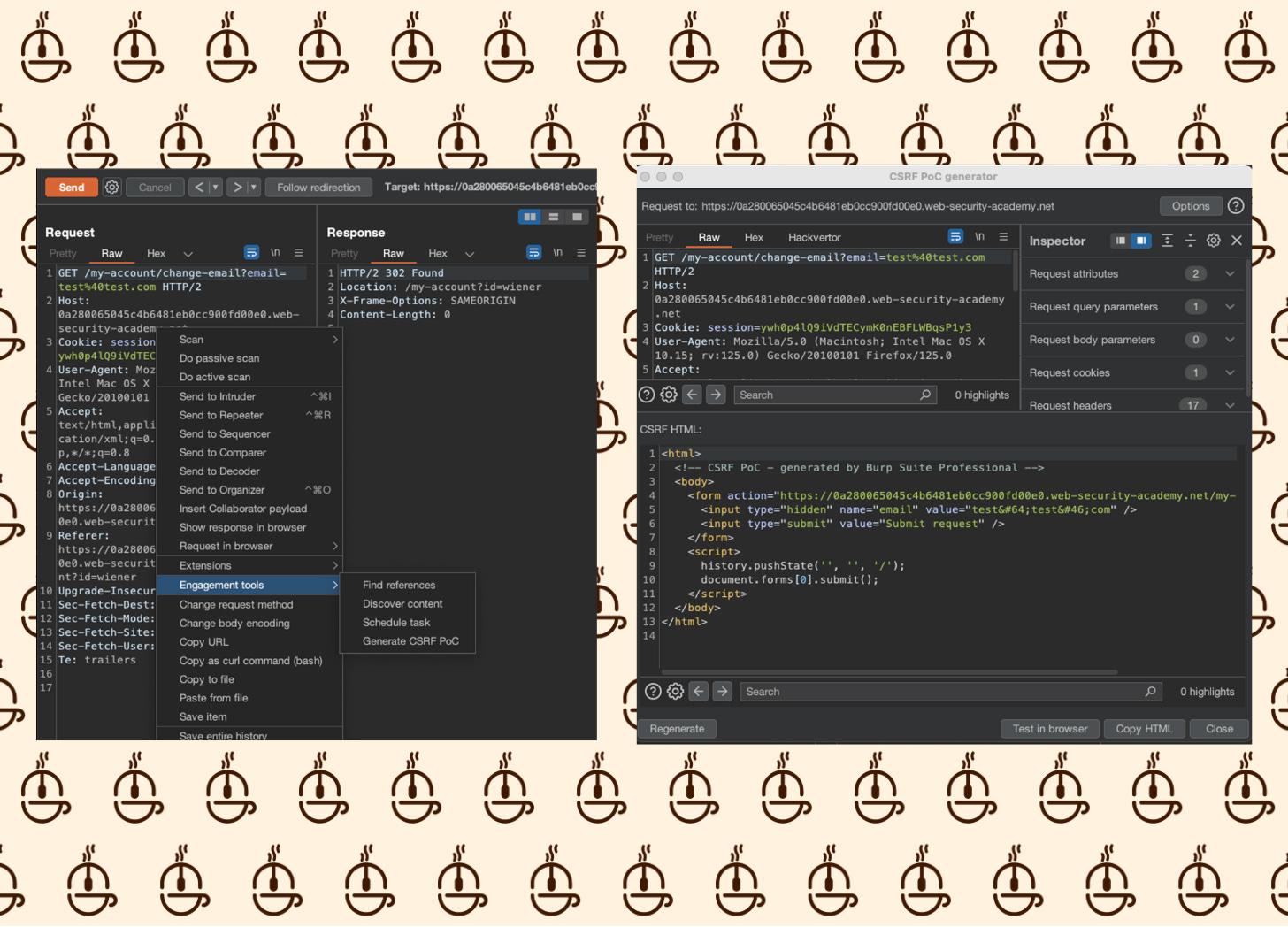1288x927 pixels.
Task: Dock Inspector to the right layout icon
Action: tap(1141, 241)
